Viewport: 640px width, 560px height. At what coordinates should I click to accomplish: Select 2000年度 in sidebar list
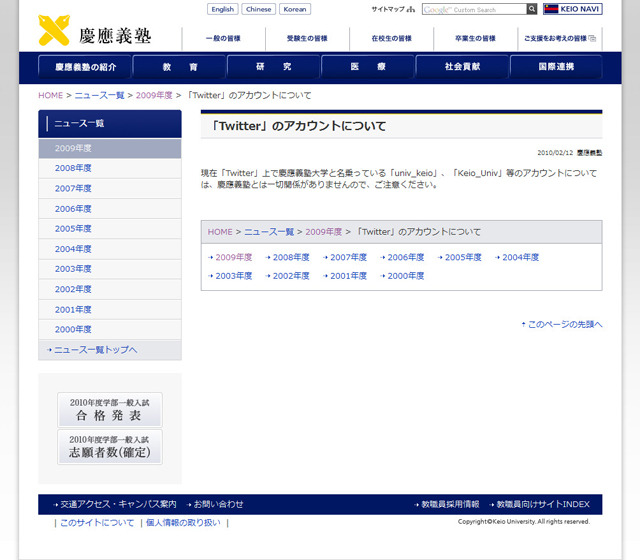(110, 329)
